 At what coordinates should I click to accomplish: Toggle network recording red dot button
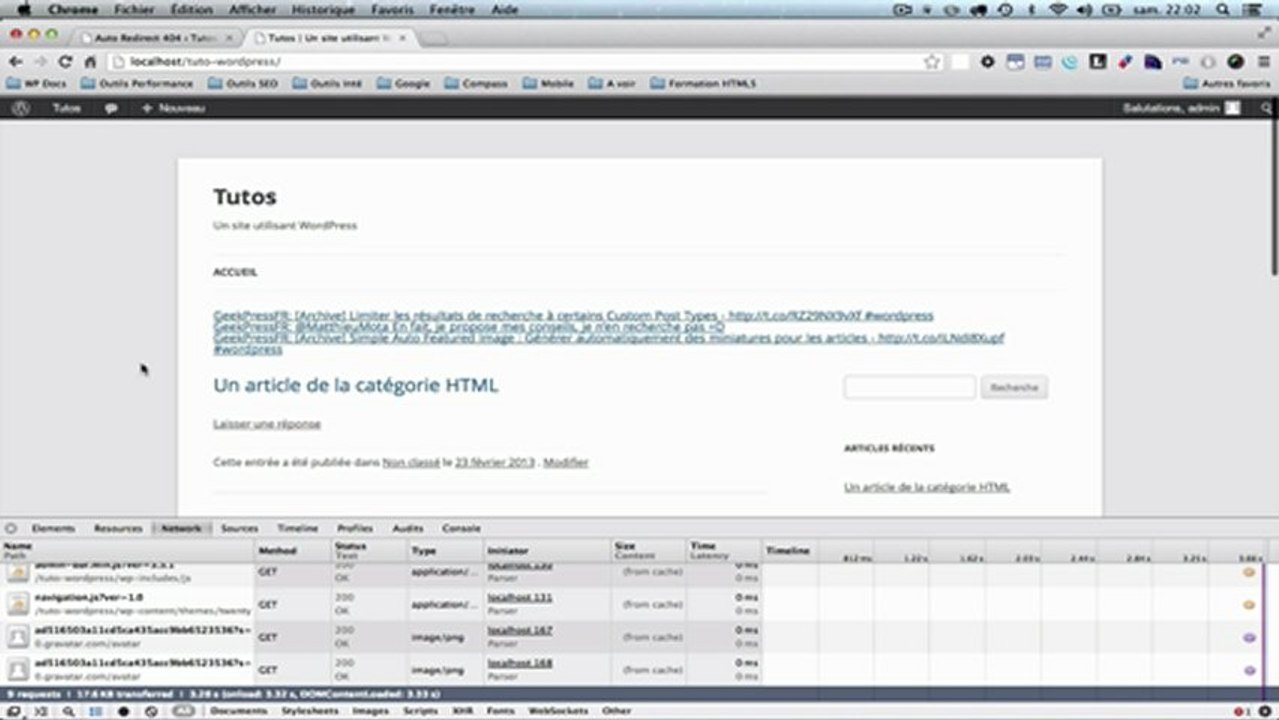click(123, 711)
